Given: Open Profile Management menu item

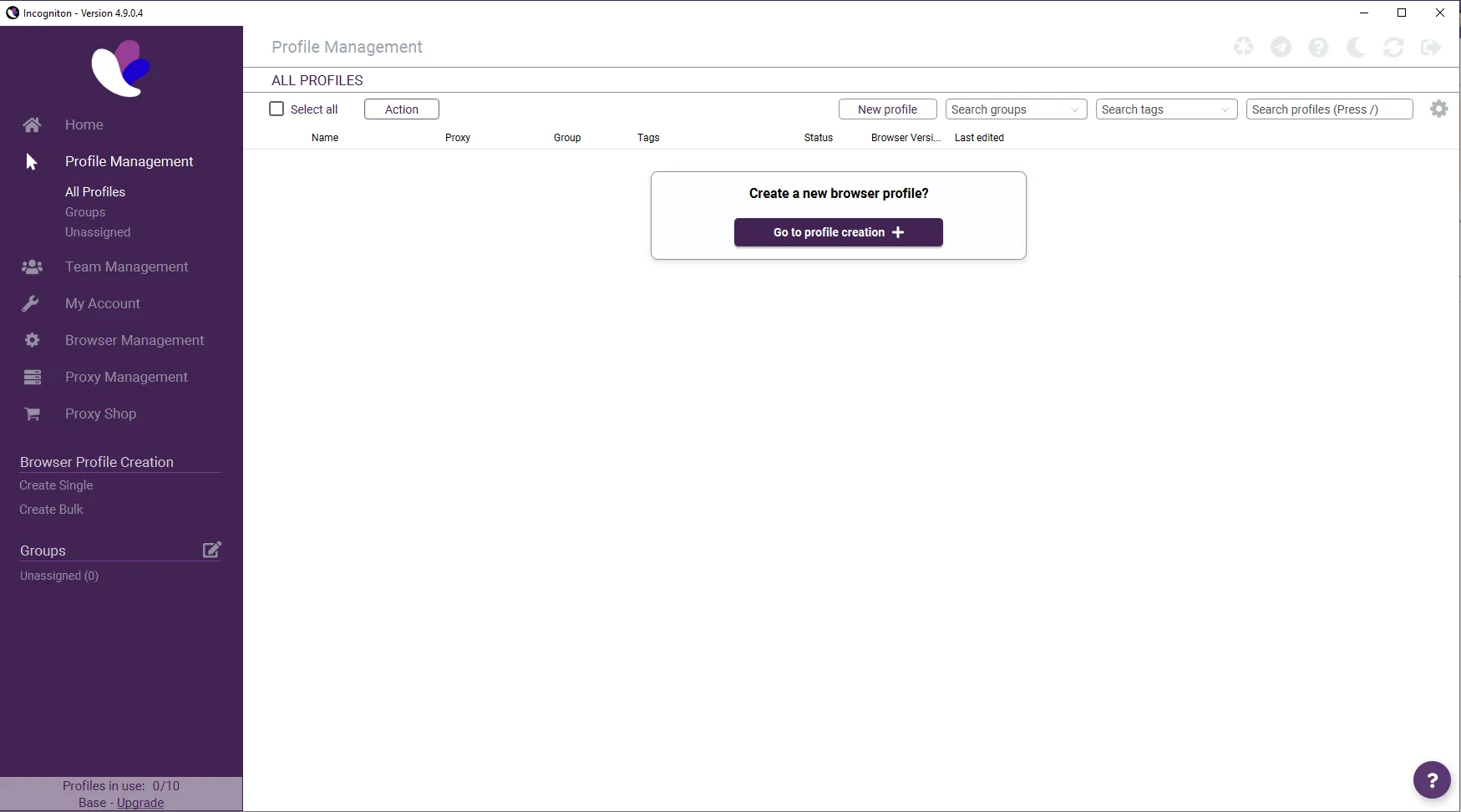Looking at the screenshot, I should (x=129, y=161).
